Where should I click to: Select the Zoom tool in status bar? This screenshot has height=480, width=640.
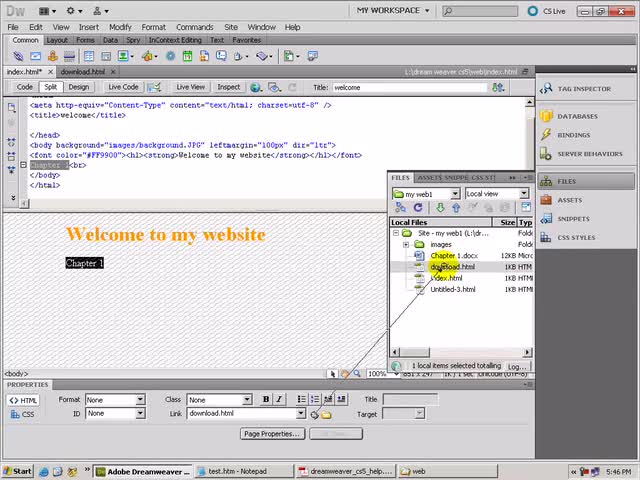[x=357, y=373]
